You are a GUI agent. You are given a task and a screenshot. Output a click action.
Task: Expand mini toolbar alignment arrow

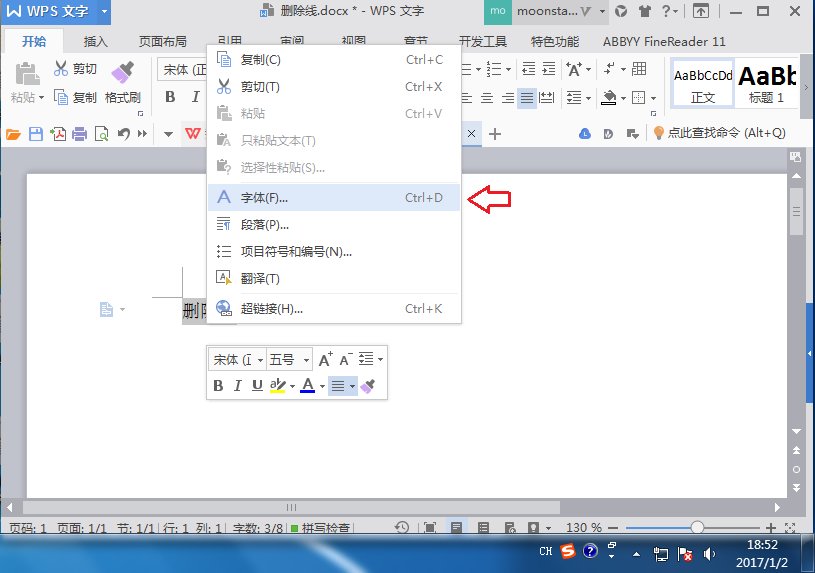[352, 386]
